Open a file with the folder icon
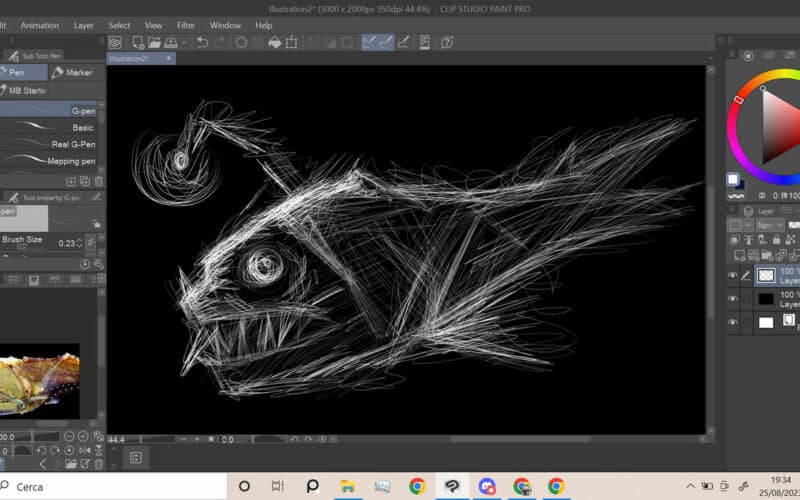The width and height of the screenshot is (800, 500). click(155, 42)
